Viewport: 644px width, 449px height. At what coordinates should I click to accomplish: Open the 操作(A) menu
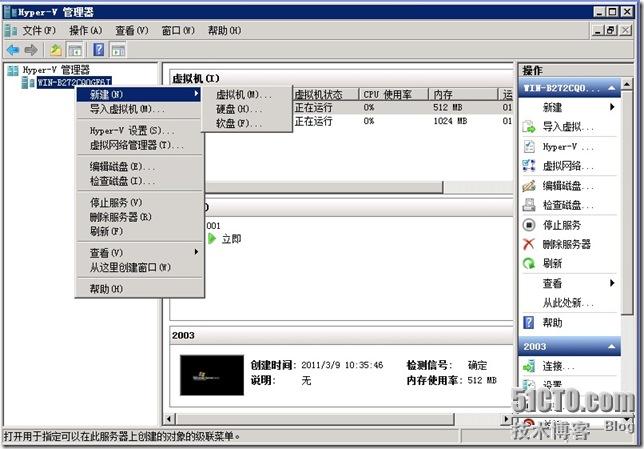tap(85, 30)
